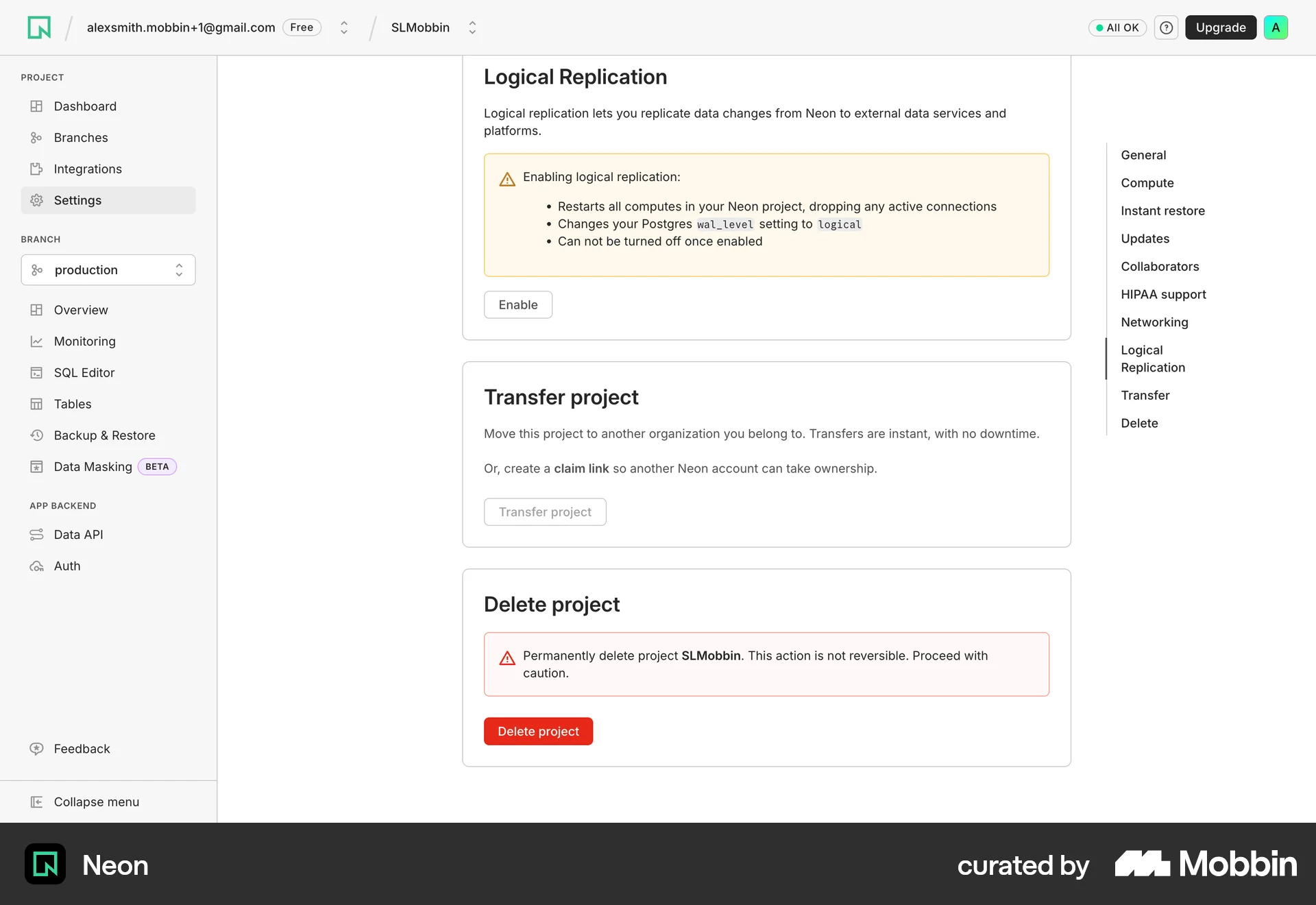Image resolution: width=1316 pixels, height=905 pixels.
Task: Open the user avatar A menu
Action: [x=1276, y=27]
